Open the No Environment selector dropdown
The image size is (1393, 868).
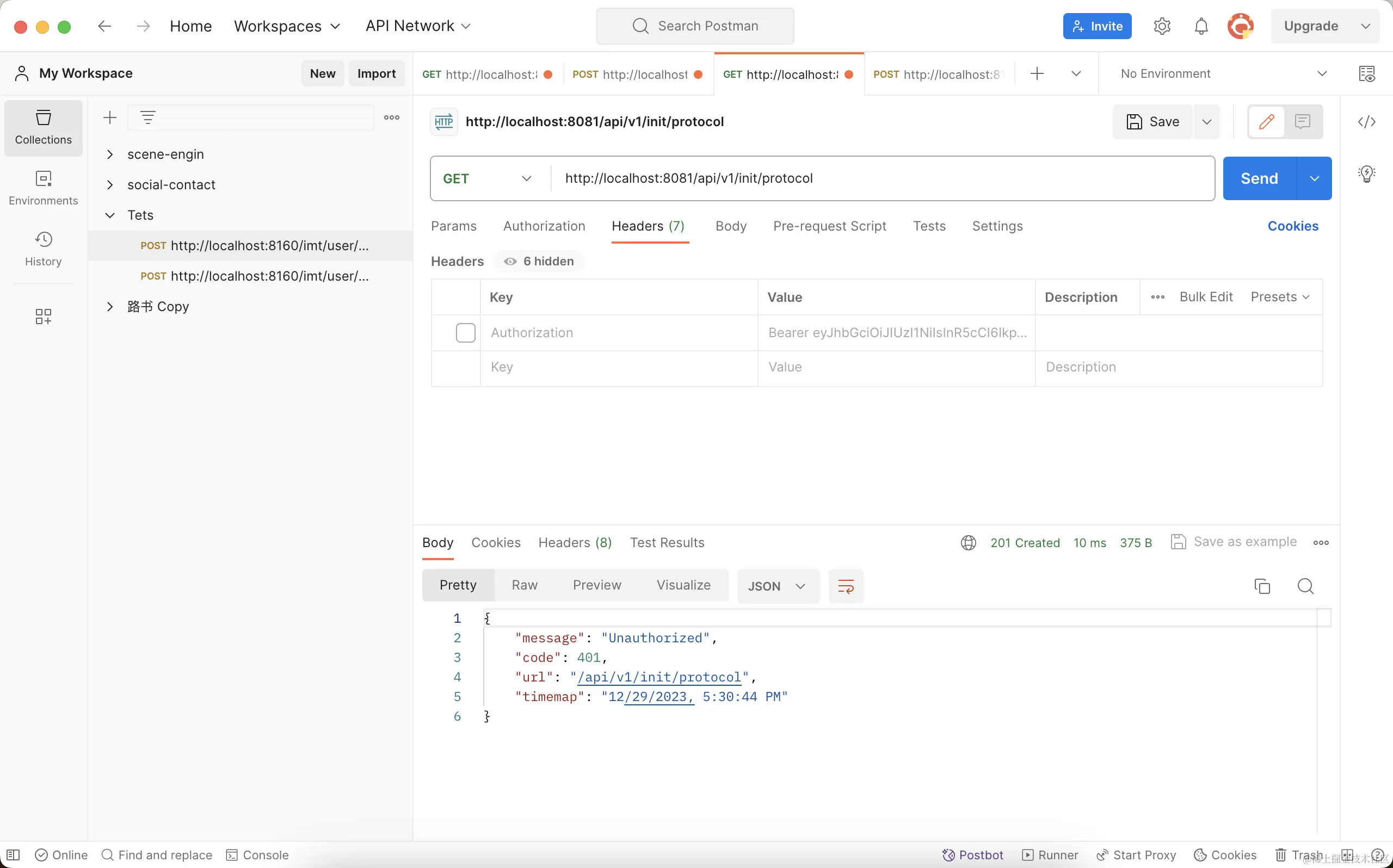(1223, 74)
